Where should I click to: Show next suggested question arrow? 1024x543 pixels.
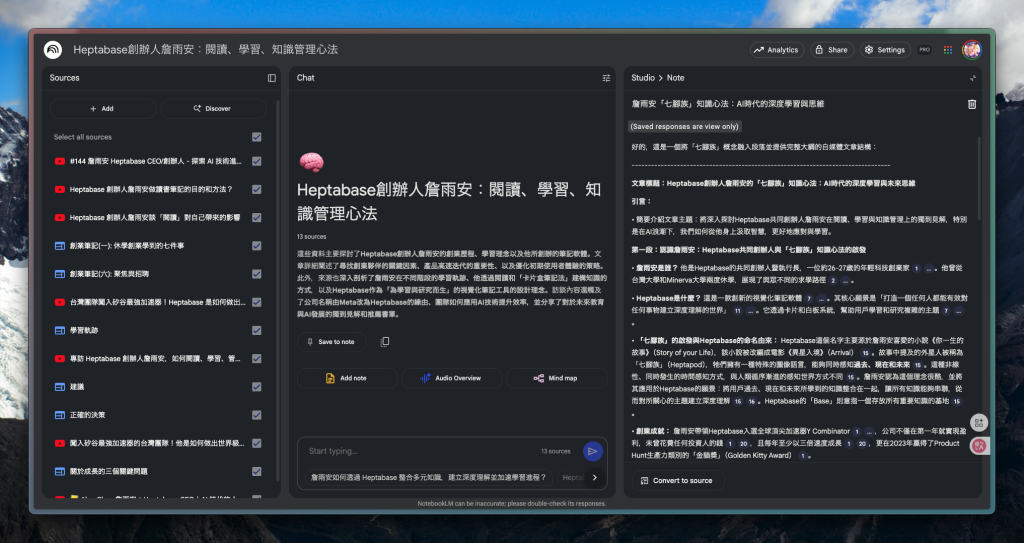(x=594, y=477)
